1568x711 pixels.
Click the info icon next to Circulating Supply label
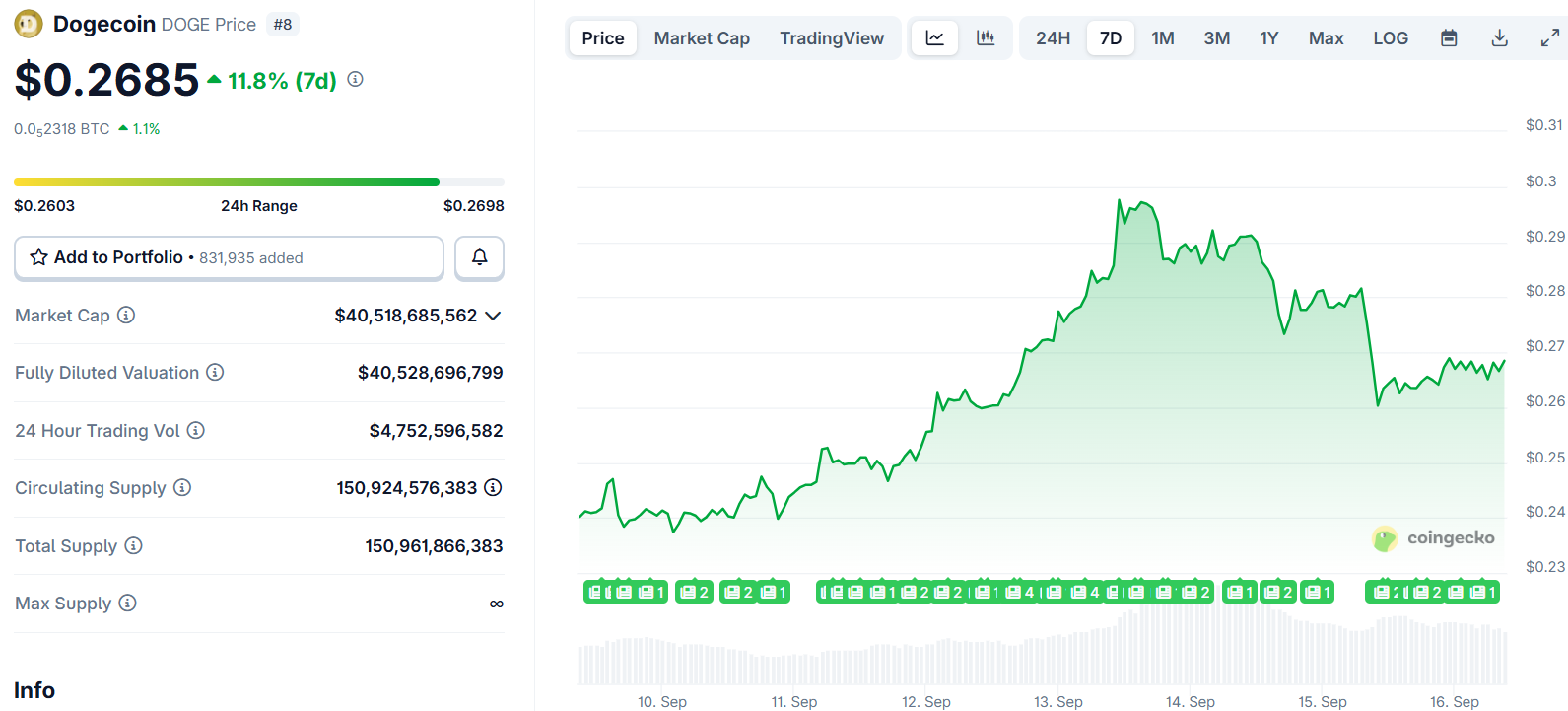point(182,487)
